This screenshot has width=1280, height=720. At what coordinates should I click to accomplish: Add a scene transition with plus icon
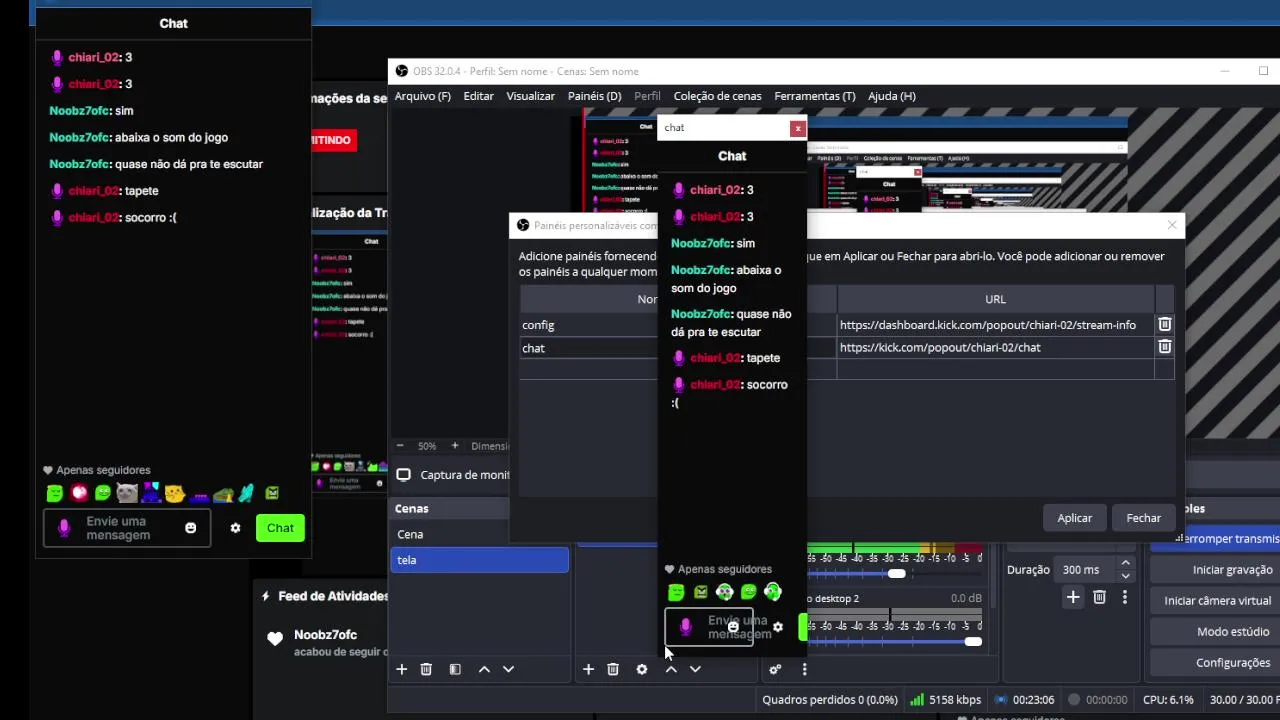point(1073,597)
